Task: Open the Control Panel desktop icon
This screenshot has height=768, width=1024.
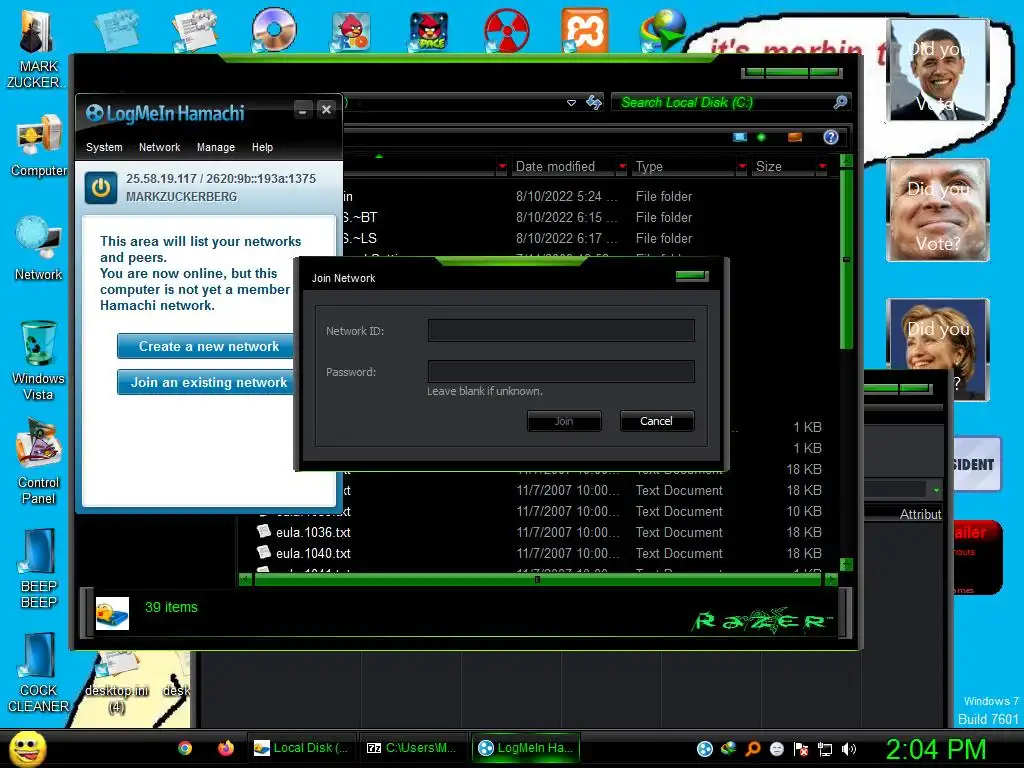Action: pyautogui.click(x=38, y=462)
